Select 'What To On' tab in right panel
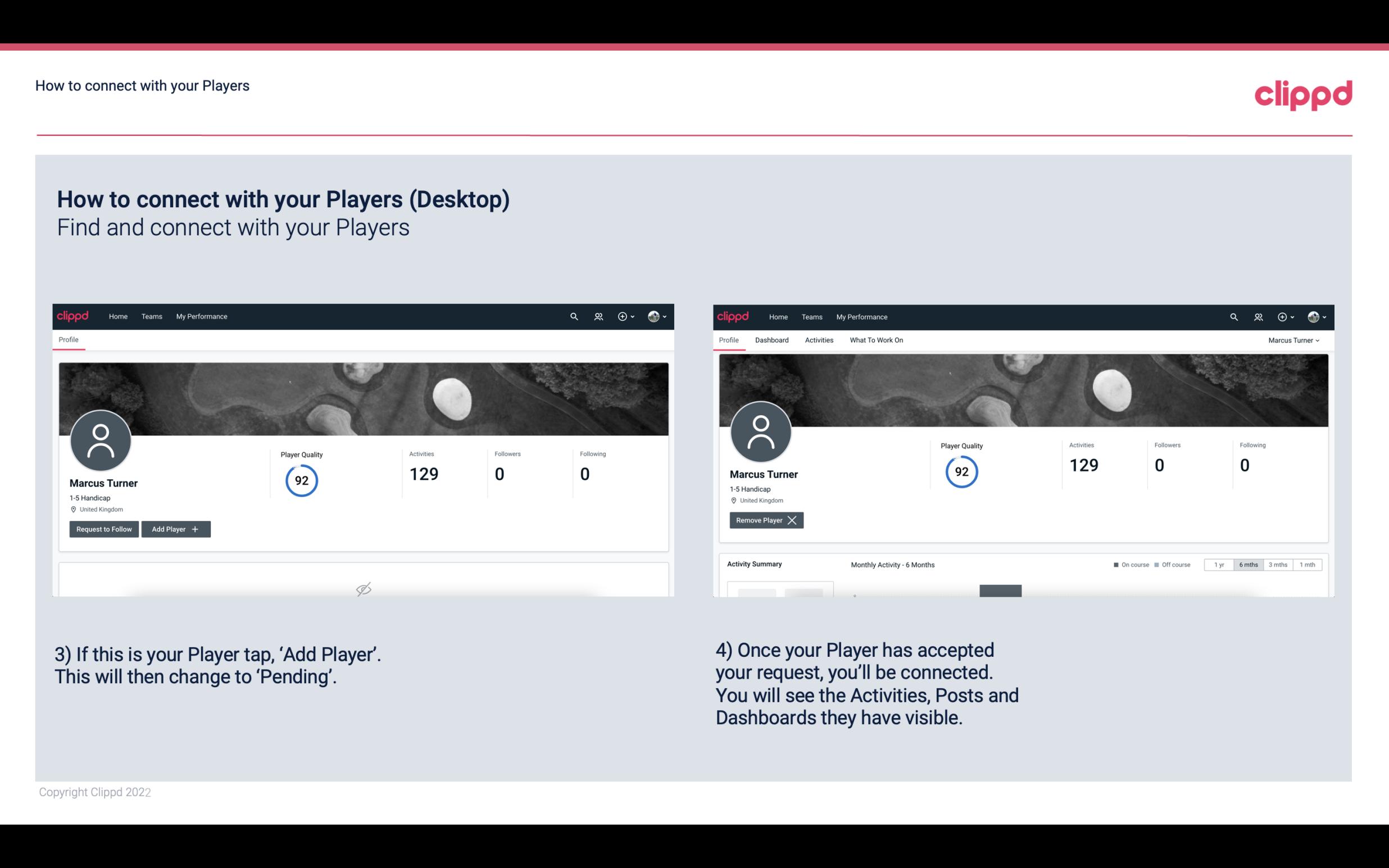Image resolution: width=1389 pixels, height=868 pixels. (876, 340)
